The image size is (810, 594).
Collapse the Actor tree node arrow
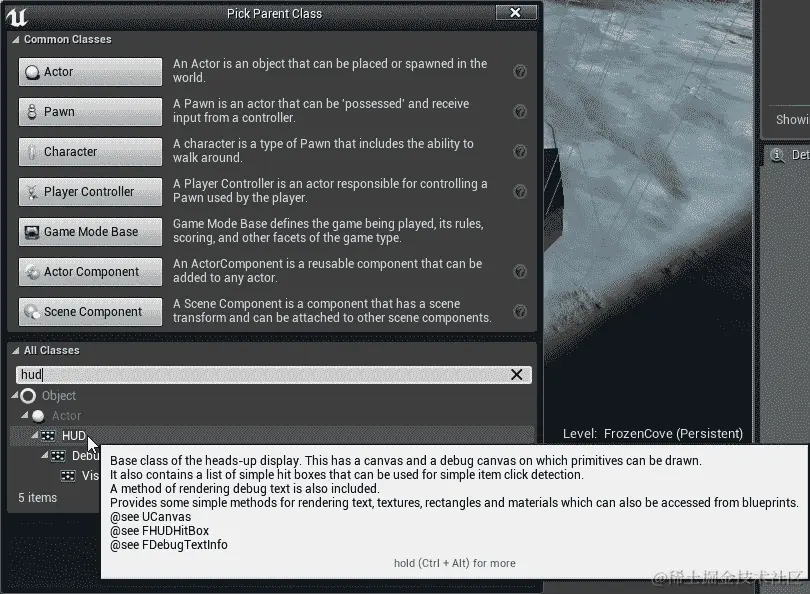(x=24, y=415)
